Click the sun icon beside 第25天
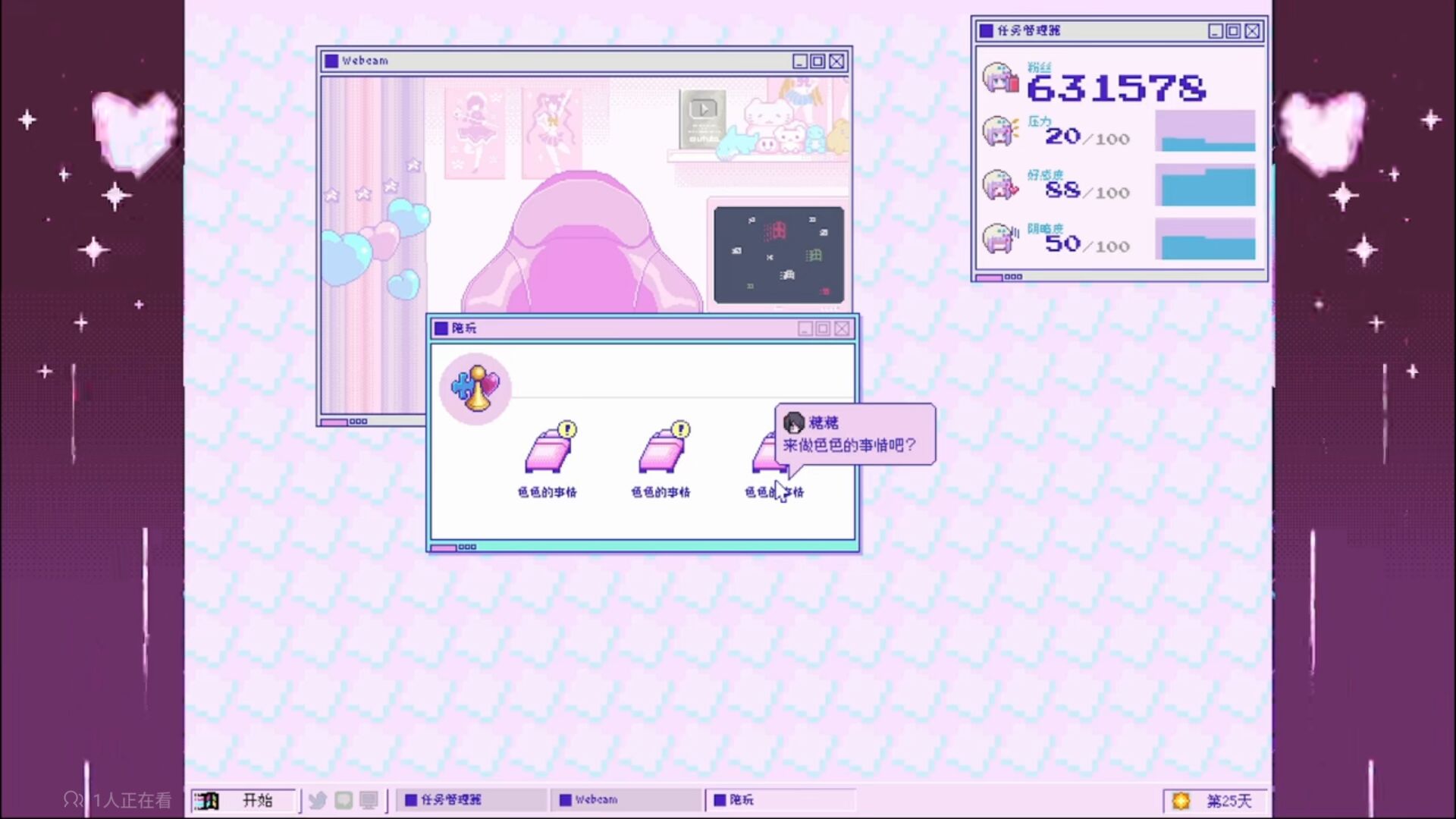This screenshot has height=819, width=1456. 1181,801
